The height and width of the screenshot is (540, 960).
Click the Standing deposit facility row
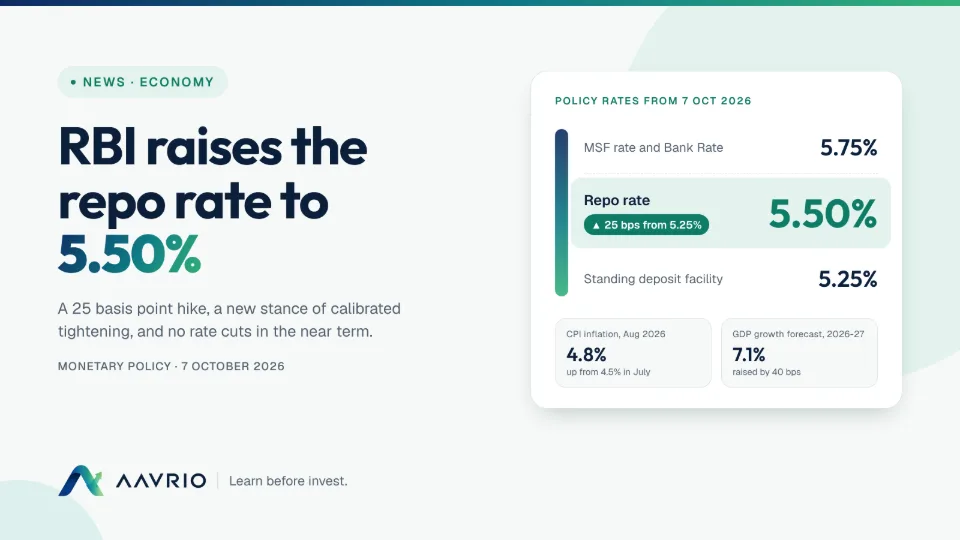point(730,279)
